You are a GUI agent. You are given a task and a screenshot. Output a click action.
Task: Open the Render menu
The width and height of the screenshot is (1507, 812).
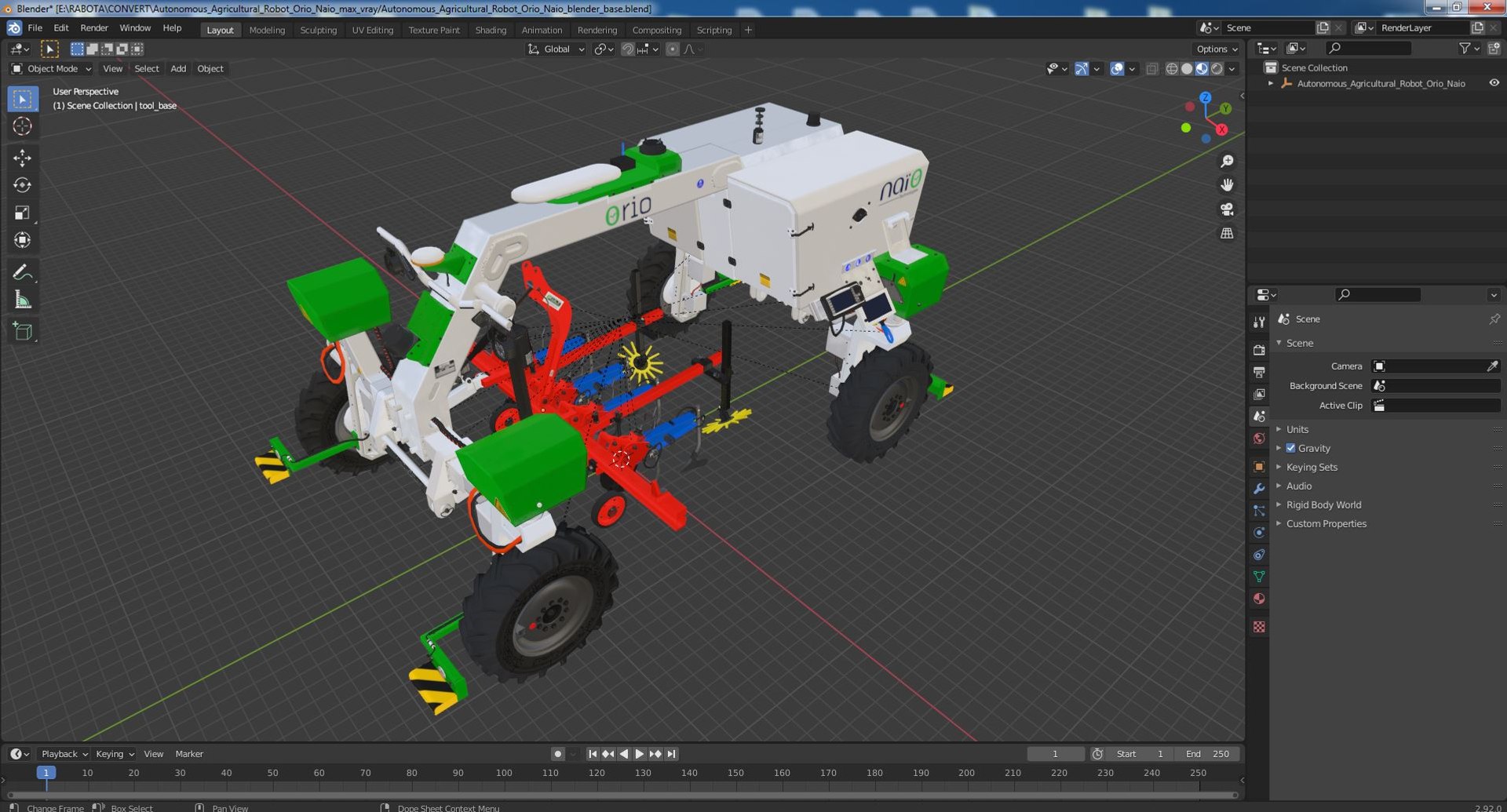point(94,28)
